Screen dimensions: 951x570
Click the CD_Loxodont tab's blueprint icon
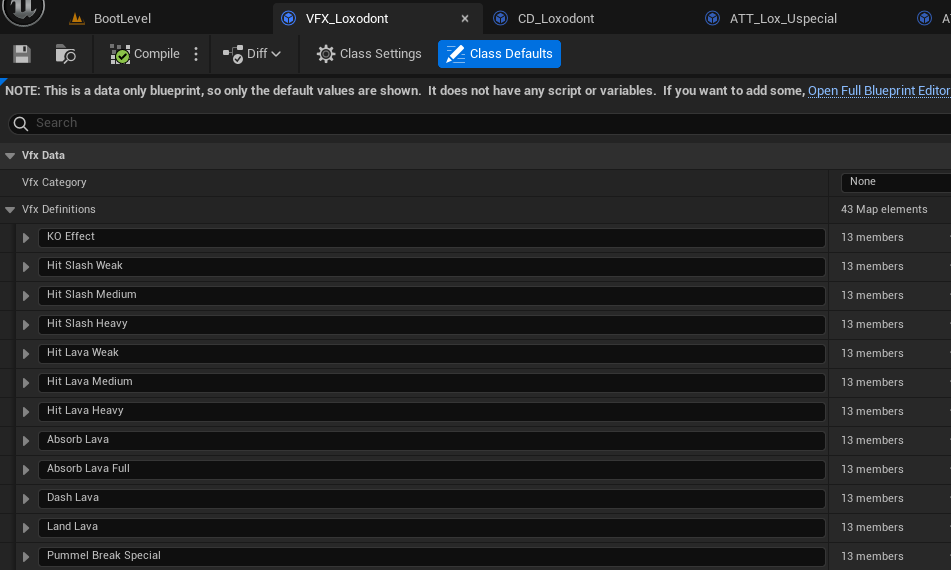500,18
